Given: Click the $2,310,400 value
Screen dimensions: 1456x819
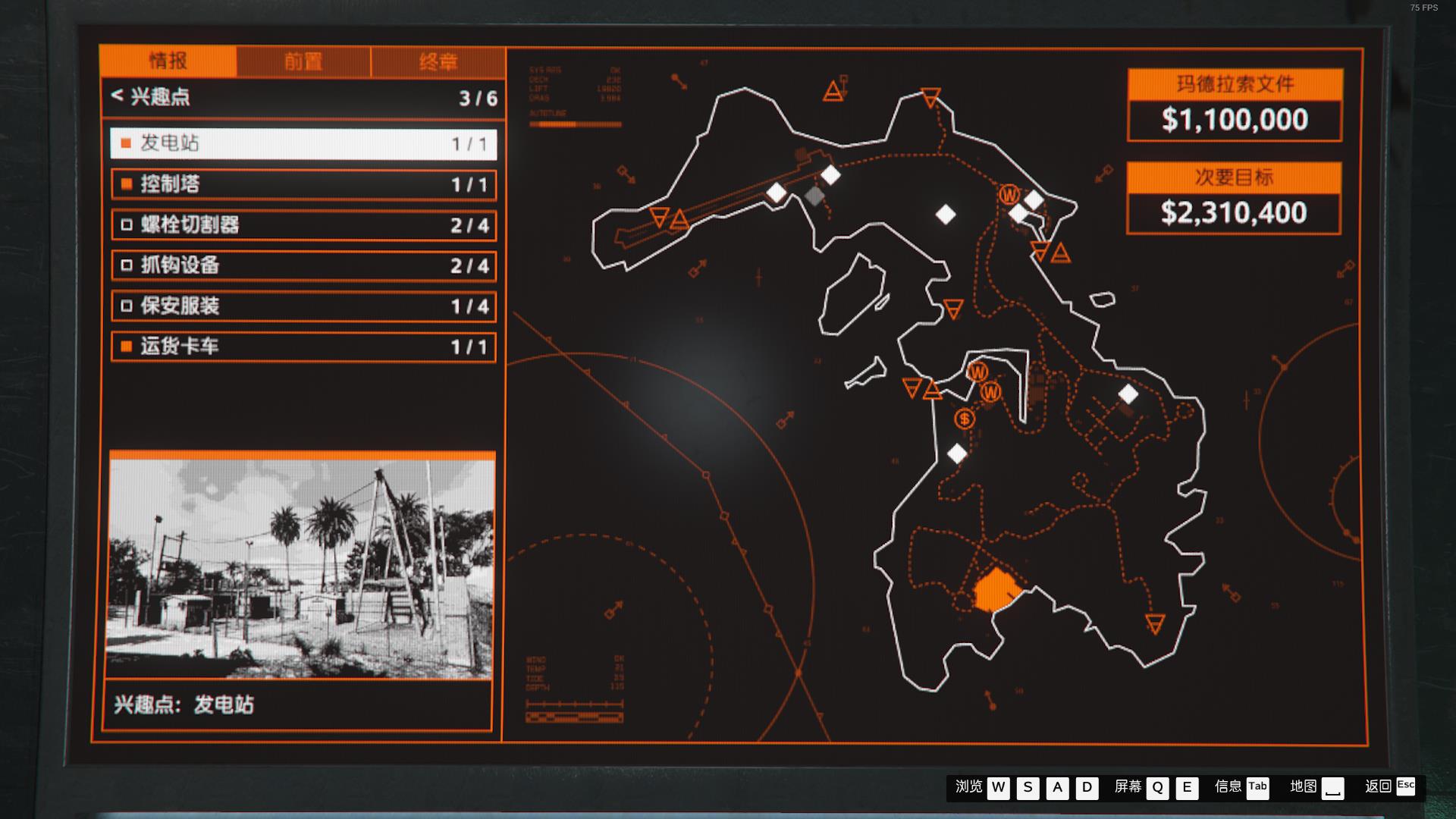Looking at the screenshot, I should (x=1234, y=213).
